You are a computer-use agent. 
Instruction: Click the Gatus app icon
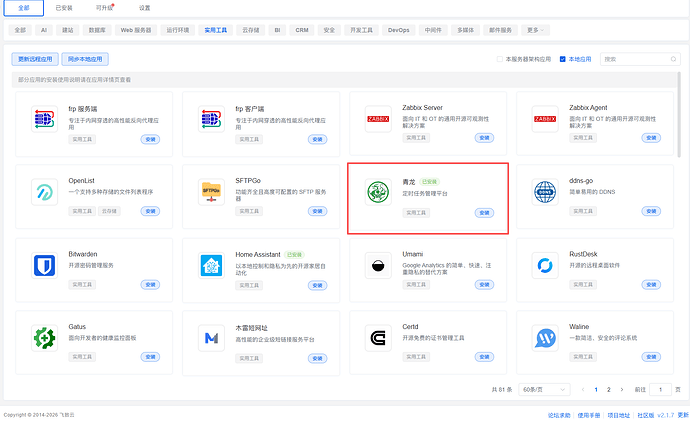43,338
